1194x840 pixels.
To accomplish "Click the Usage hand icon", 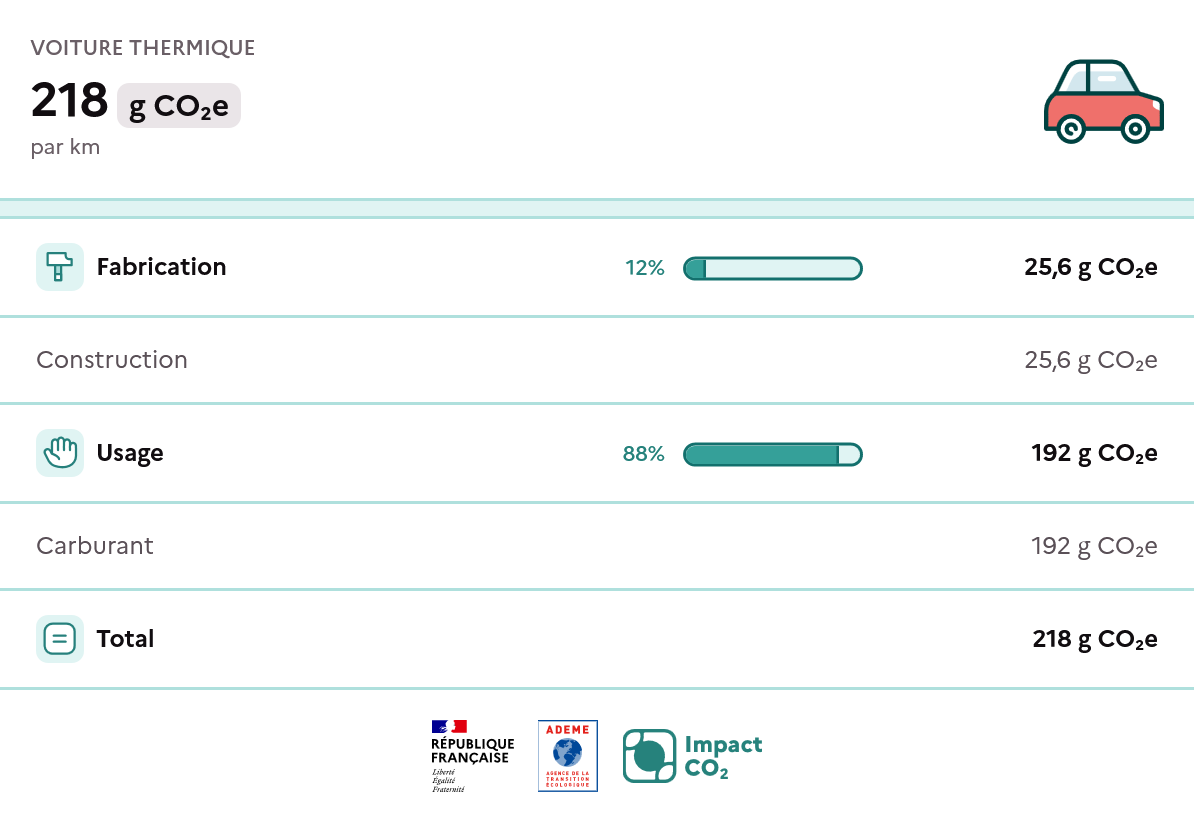I will (60, 453).
